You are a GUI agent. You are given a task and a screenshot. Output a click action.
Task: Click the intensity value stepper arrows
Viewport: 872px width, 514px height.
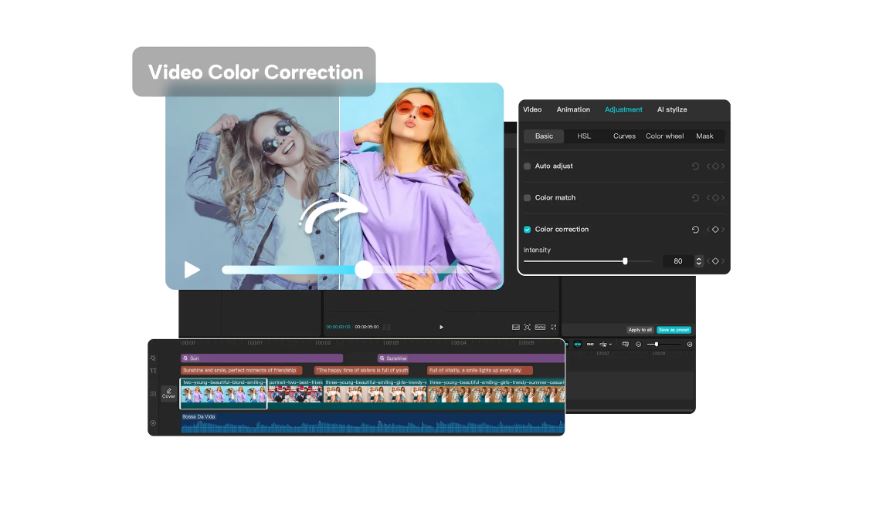pyautogui.click(x=698, y=261)
